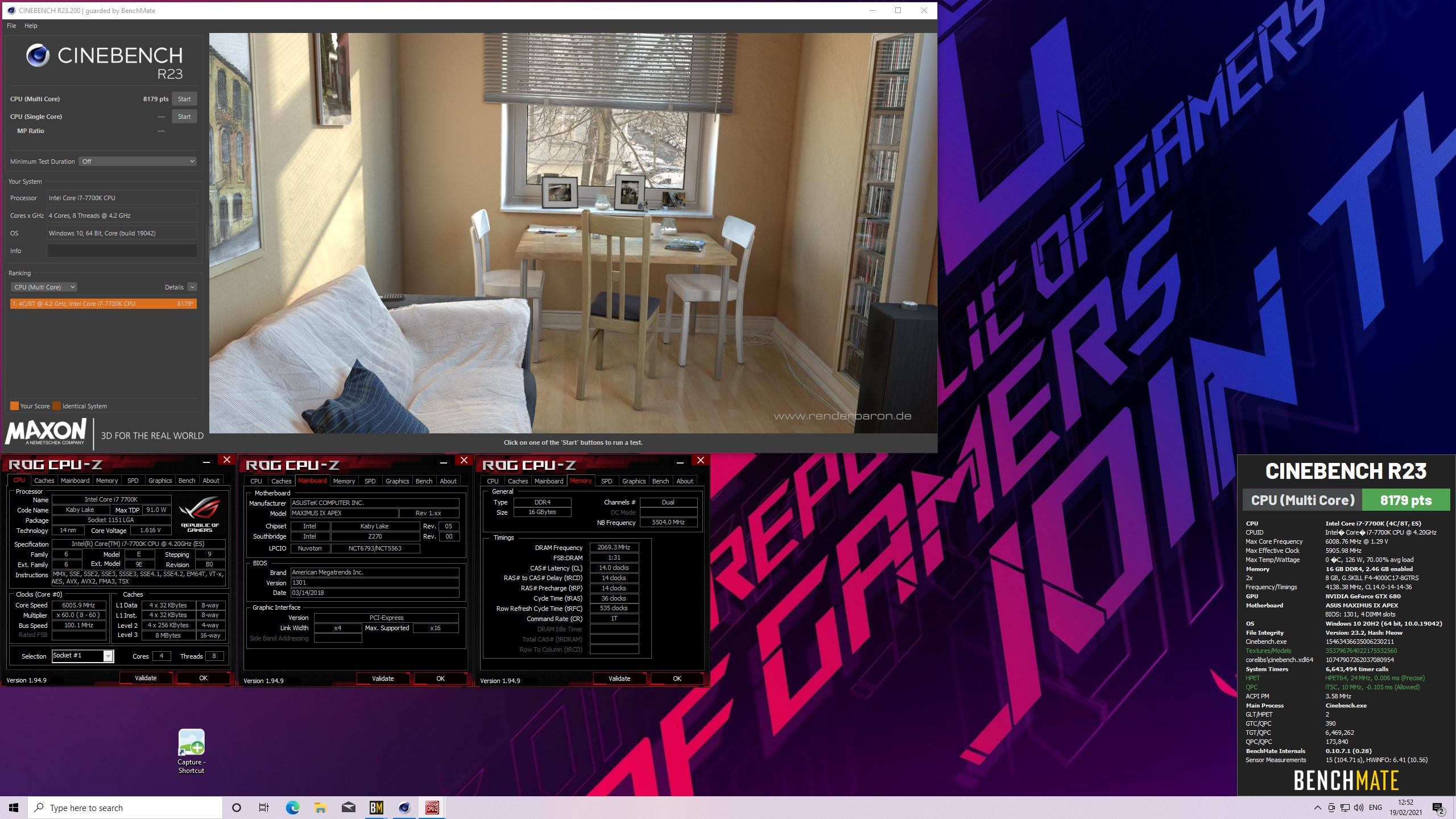The height and width of the screenshot is (819, 1456).
Task: Click the Processor field Intel Core i7-7700K CPU
Action: [x=122, y=198]
